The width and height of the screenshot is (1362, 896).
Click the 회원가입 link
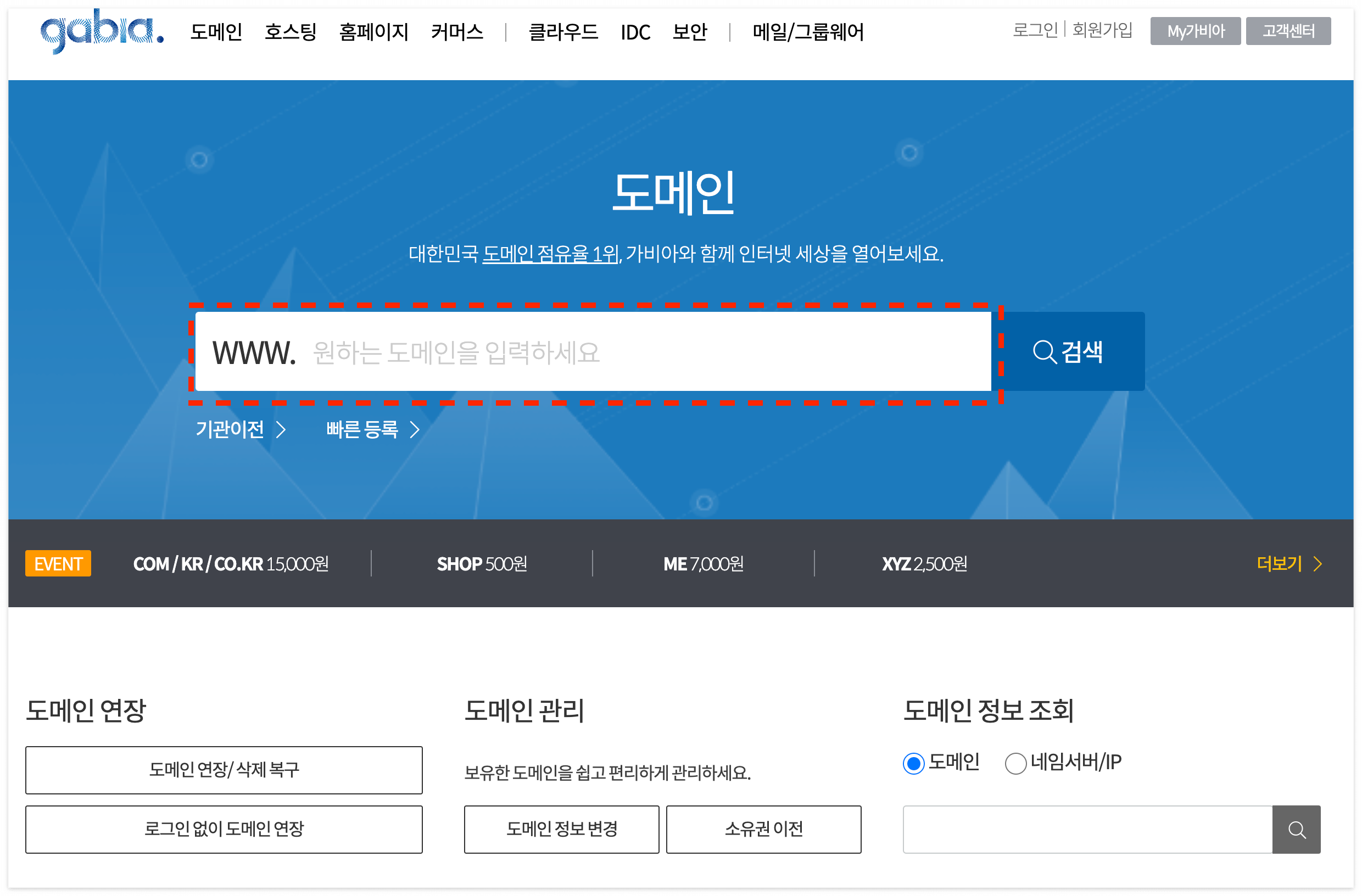pos(1102,29)
